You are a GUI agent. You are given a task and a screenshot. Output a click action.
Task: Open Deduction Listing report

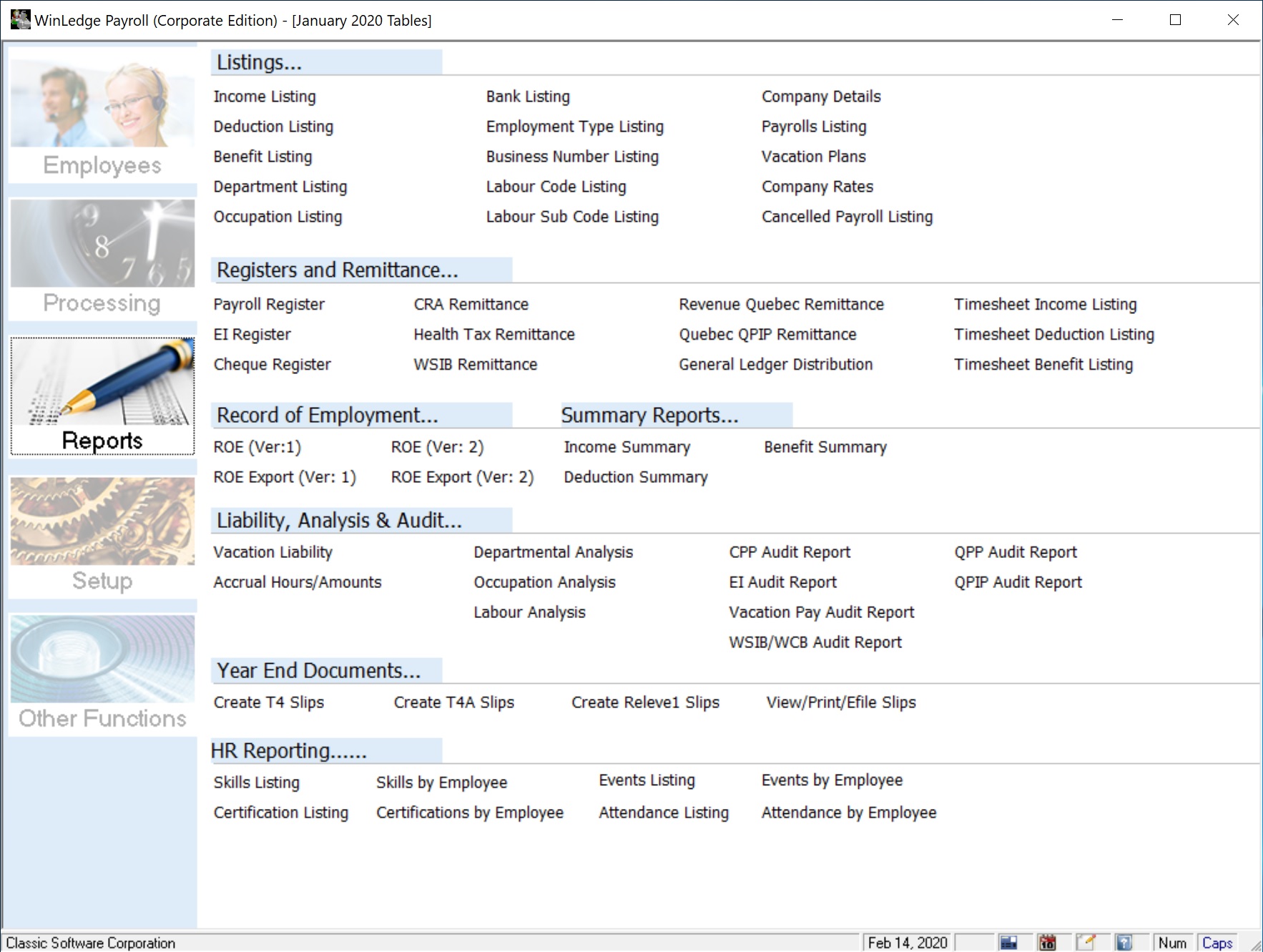[273, 127]
